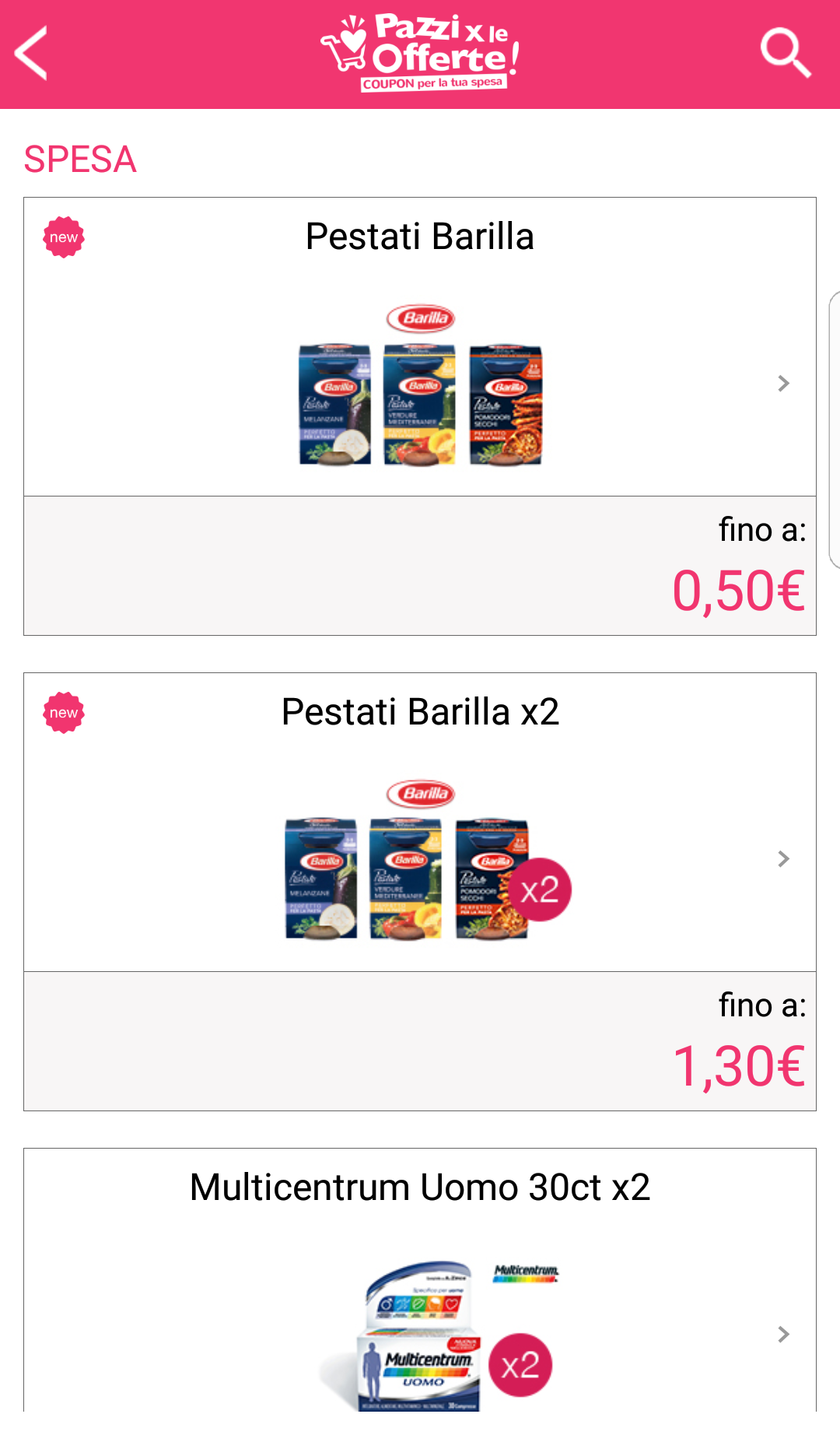
Task: Expand Multicentrum Uomo coupon chevron
Action: 783,1335
